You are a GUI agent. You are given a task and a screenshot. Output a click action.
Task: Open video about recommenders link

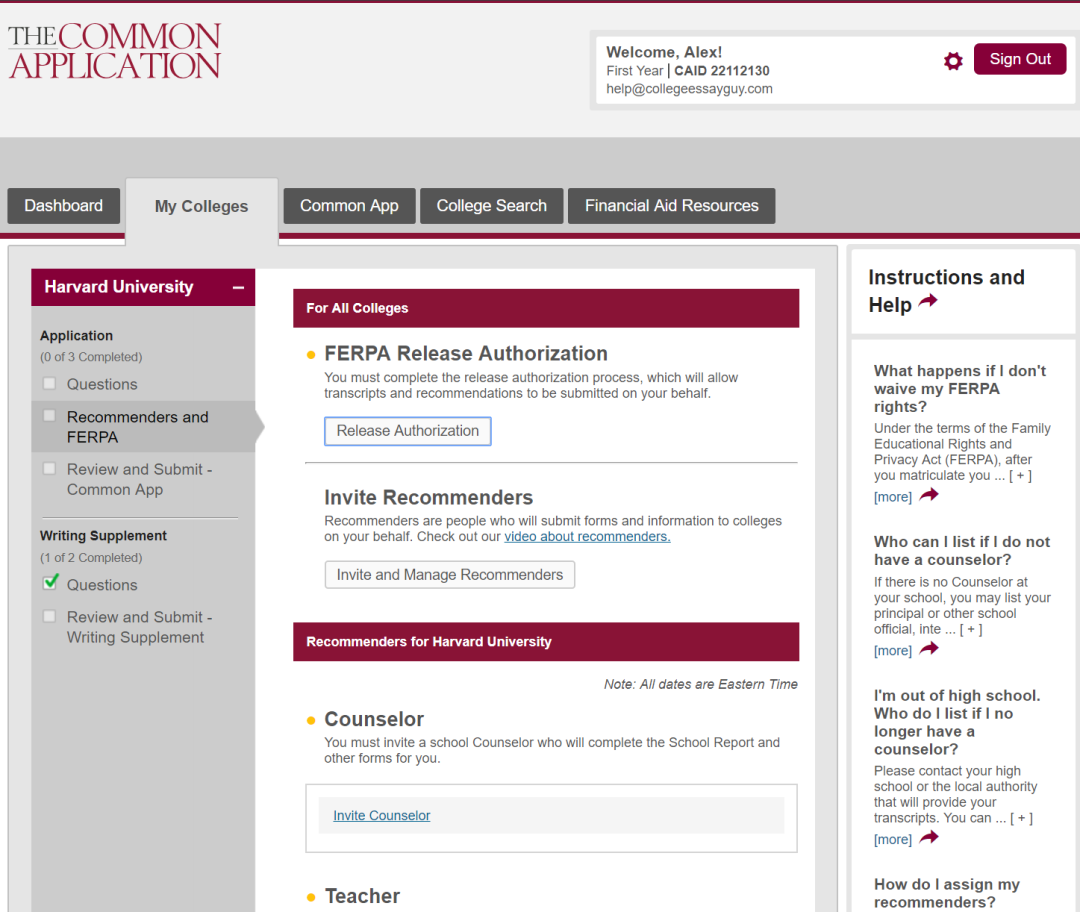point(587,537)
